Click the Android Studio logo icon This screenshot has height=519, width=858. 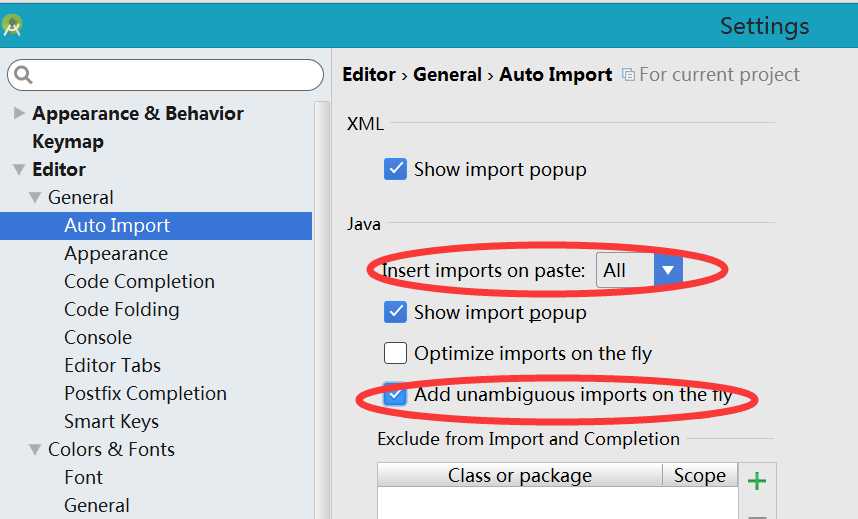11,25
